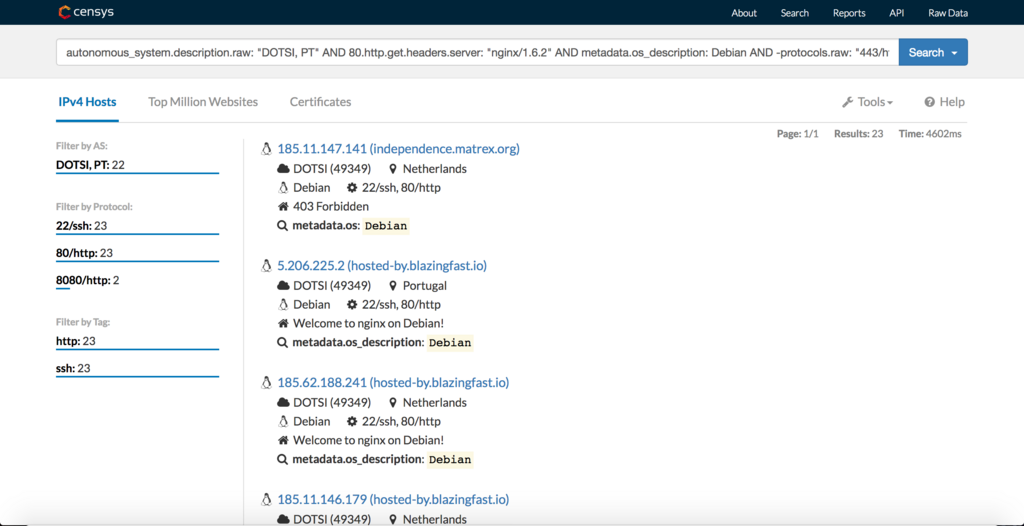This screenshot has width=1024, height=526.
Task: Select the highlighted Debian under metadata.os
Action: click(x=385, y=226)
